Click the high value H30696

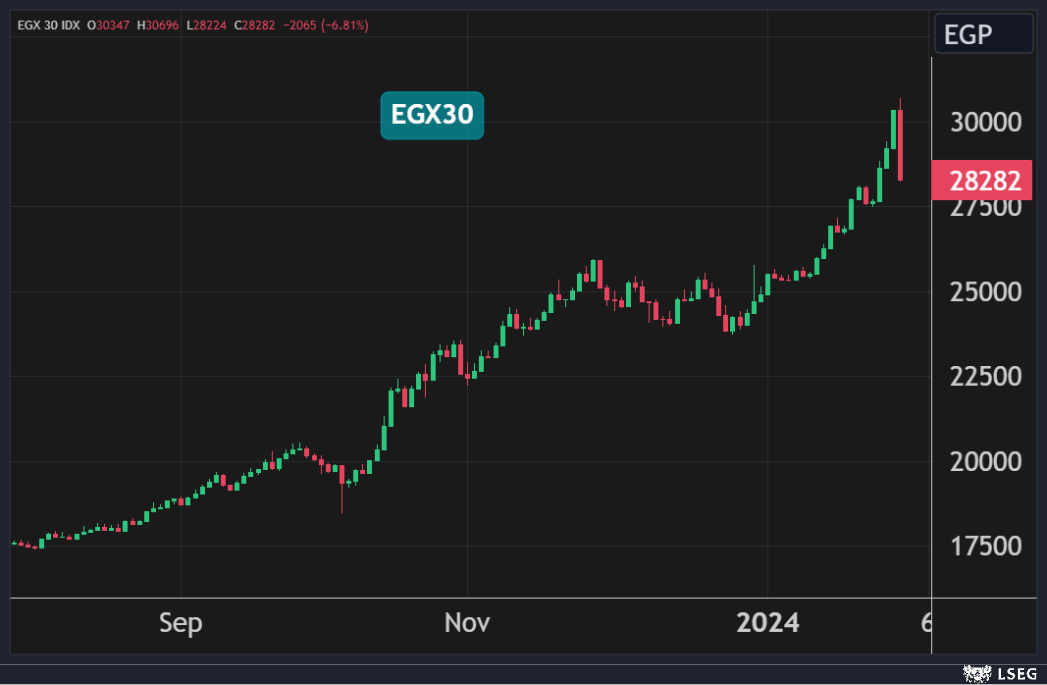[x=157, y=24]
